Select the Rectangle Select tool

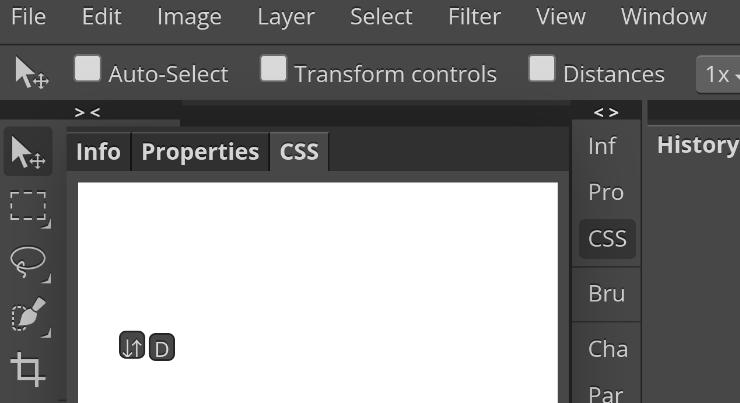pyautogui.click(x=28, y=207)
